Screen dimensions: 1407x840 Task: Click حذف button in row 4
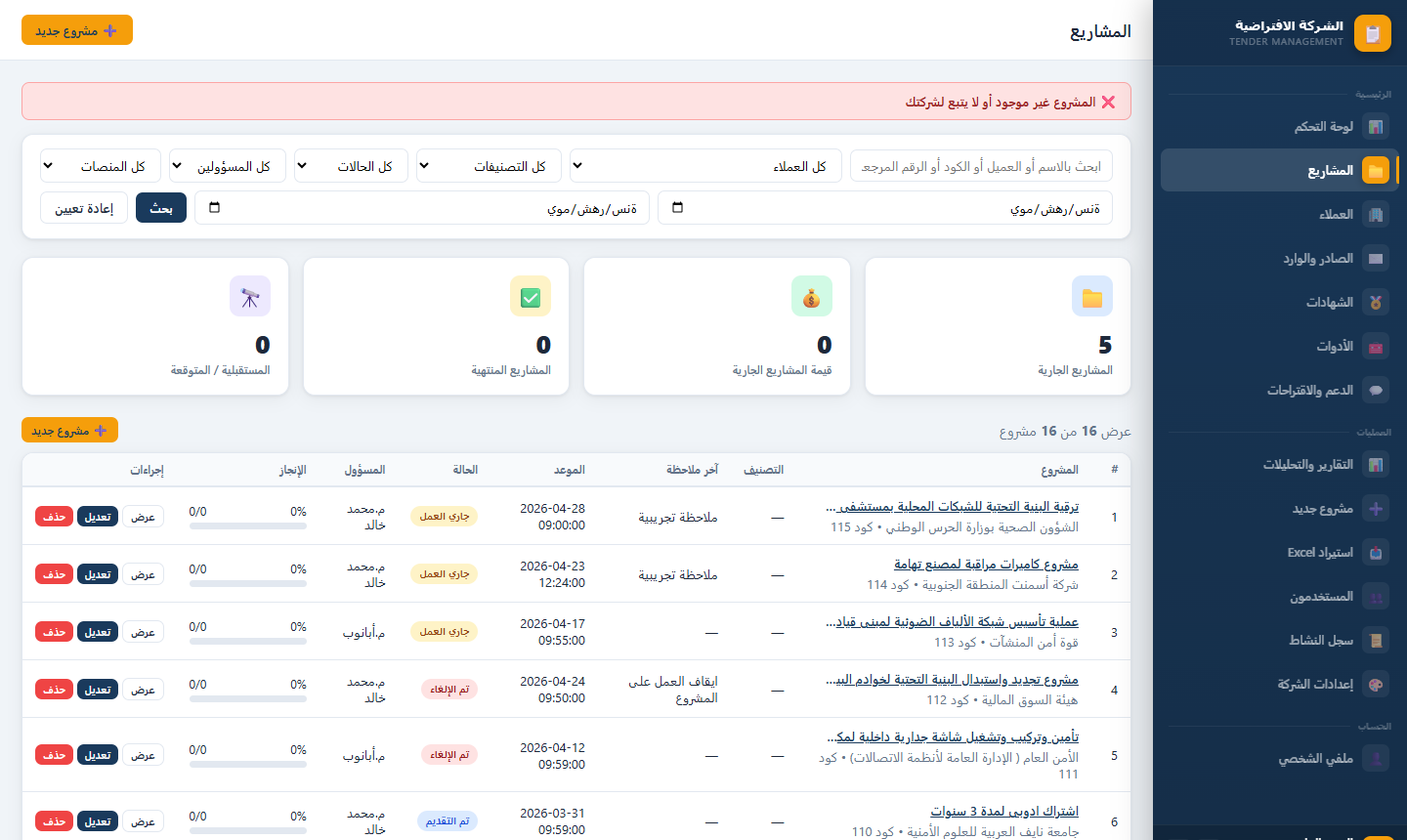(x=54, y=690)
